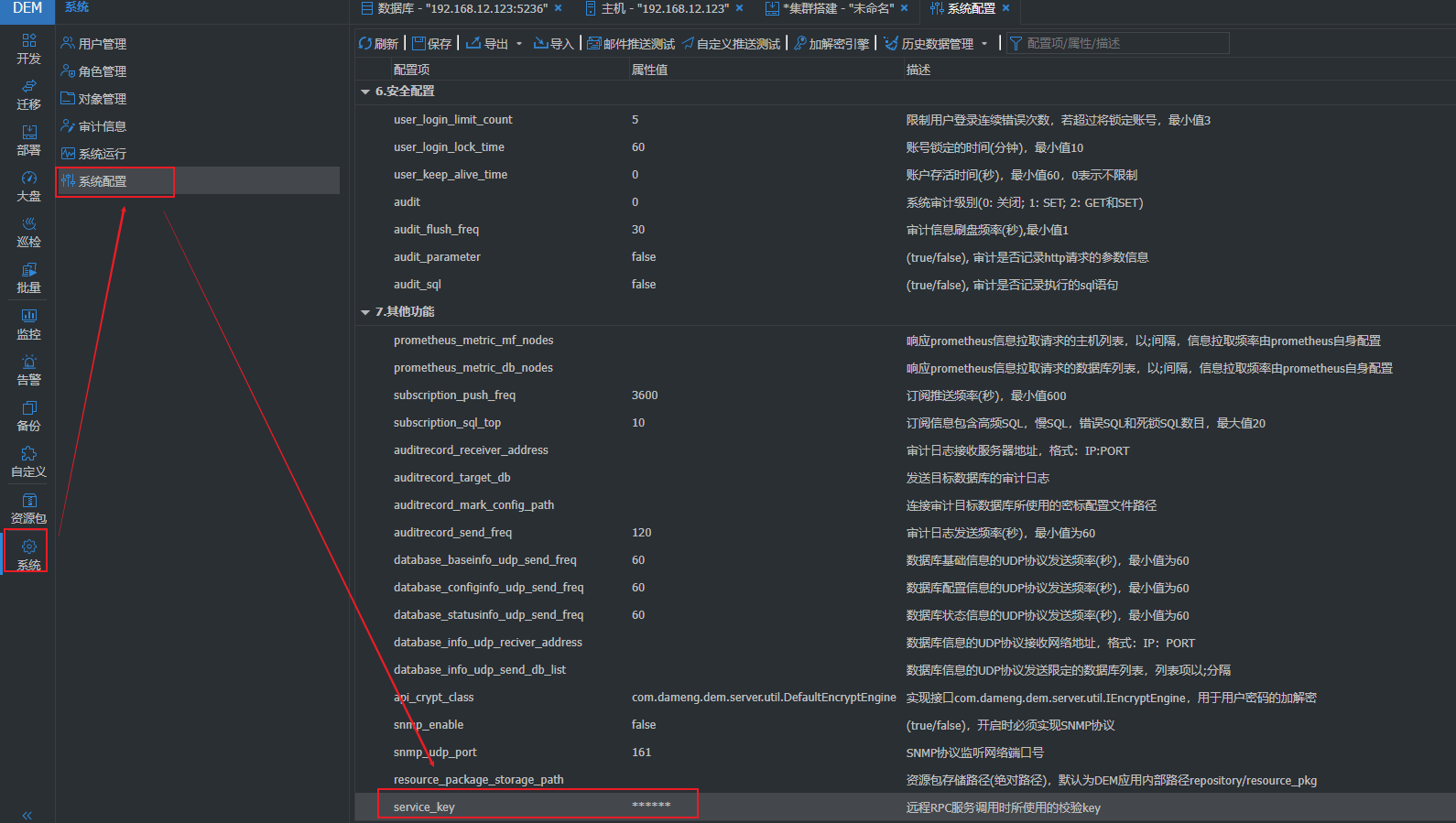
Task: Open 对象管理 in system menu
Action: (x=93, y=98)
